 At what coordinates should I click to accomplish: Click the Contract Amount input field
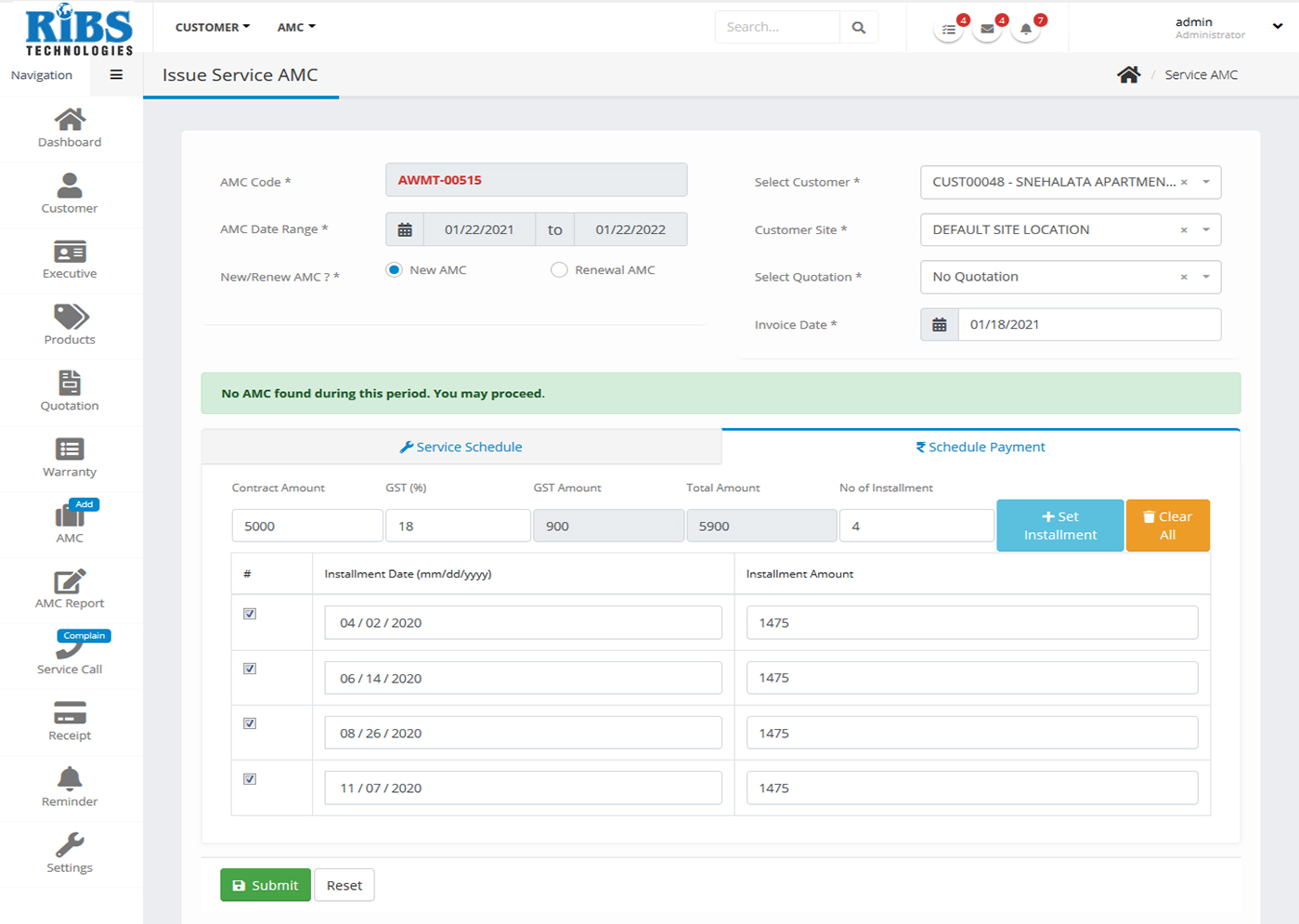tap(306, 526)
